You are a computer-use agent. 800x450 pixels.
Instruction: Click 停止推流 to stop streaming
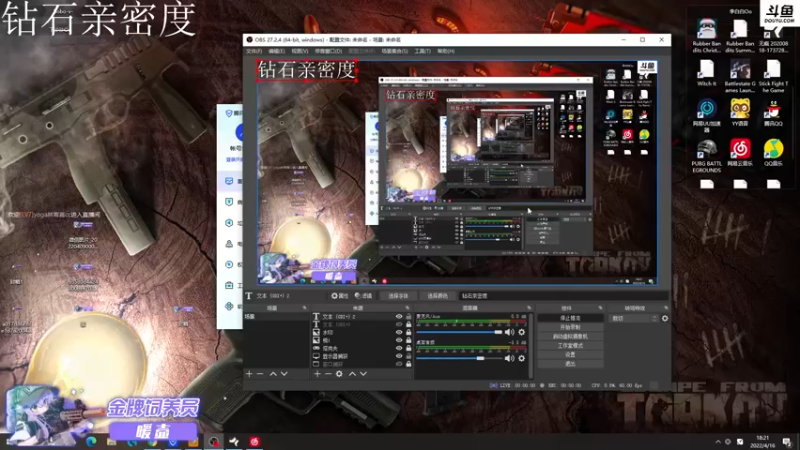pos(570,318)
